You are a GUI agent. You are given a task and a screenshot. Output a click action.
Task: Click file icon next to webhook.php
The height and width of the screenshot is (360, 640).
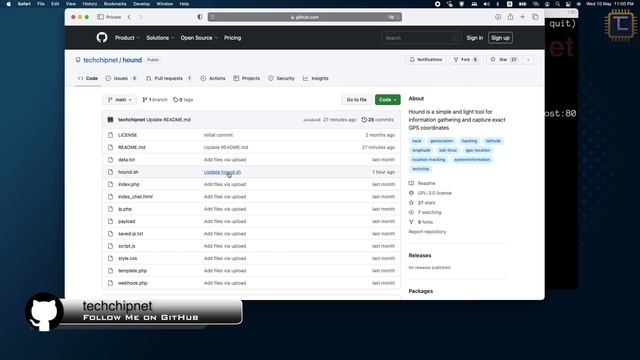click(x=110, y=283)
